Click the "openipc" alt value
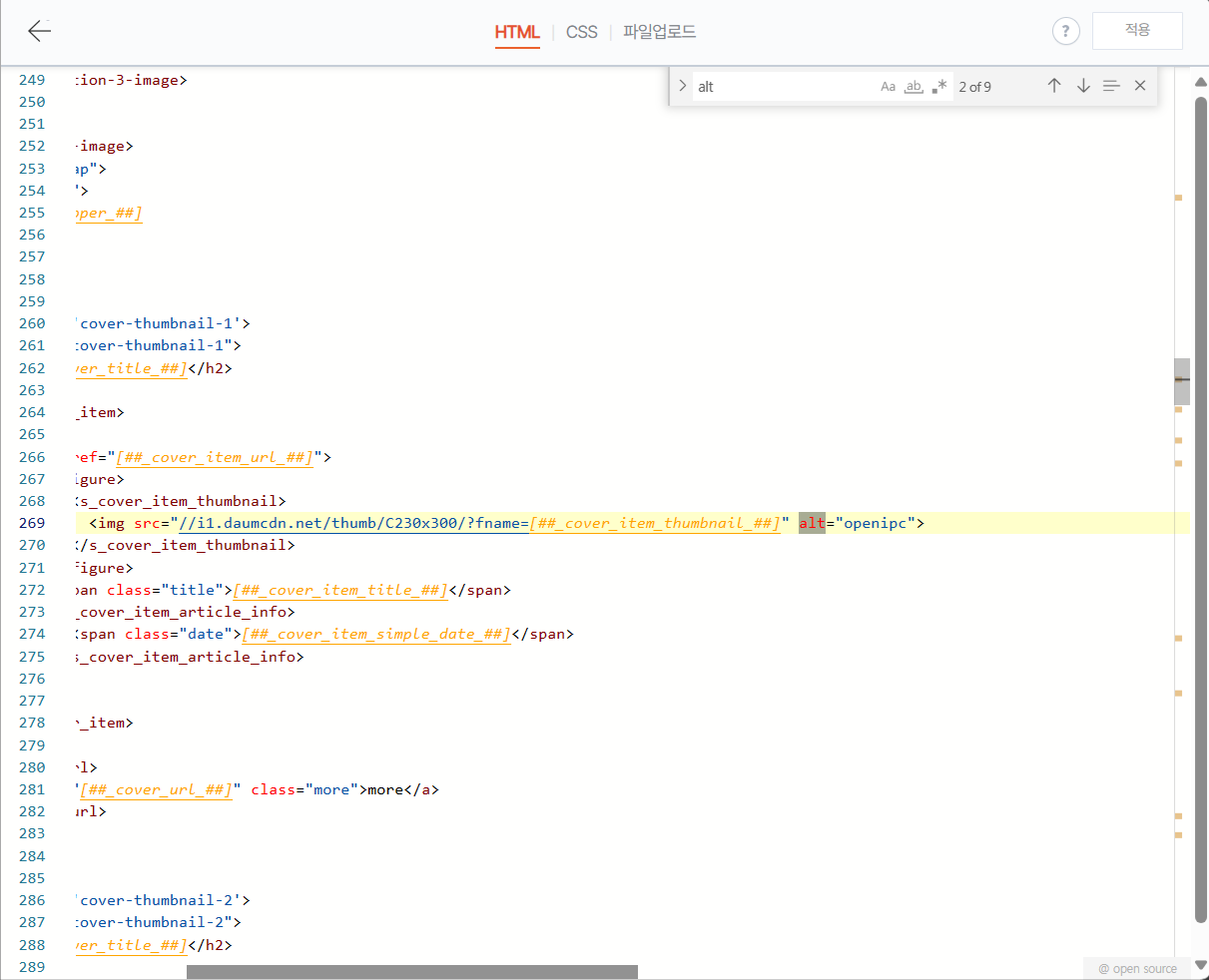 [x=876, y=523]
